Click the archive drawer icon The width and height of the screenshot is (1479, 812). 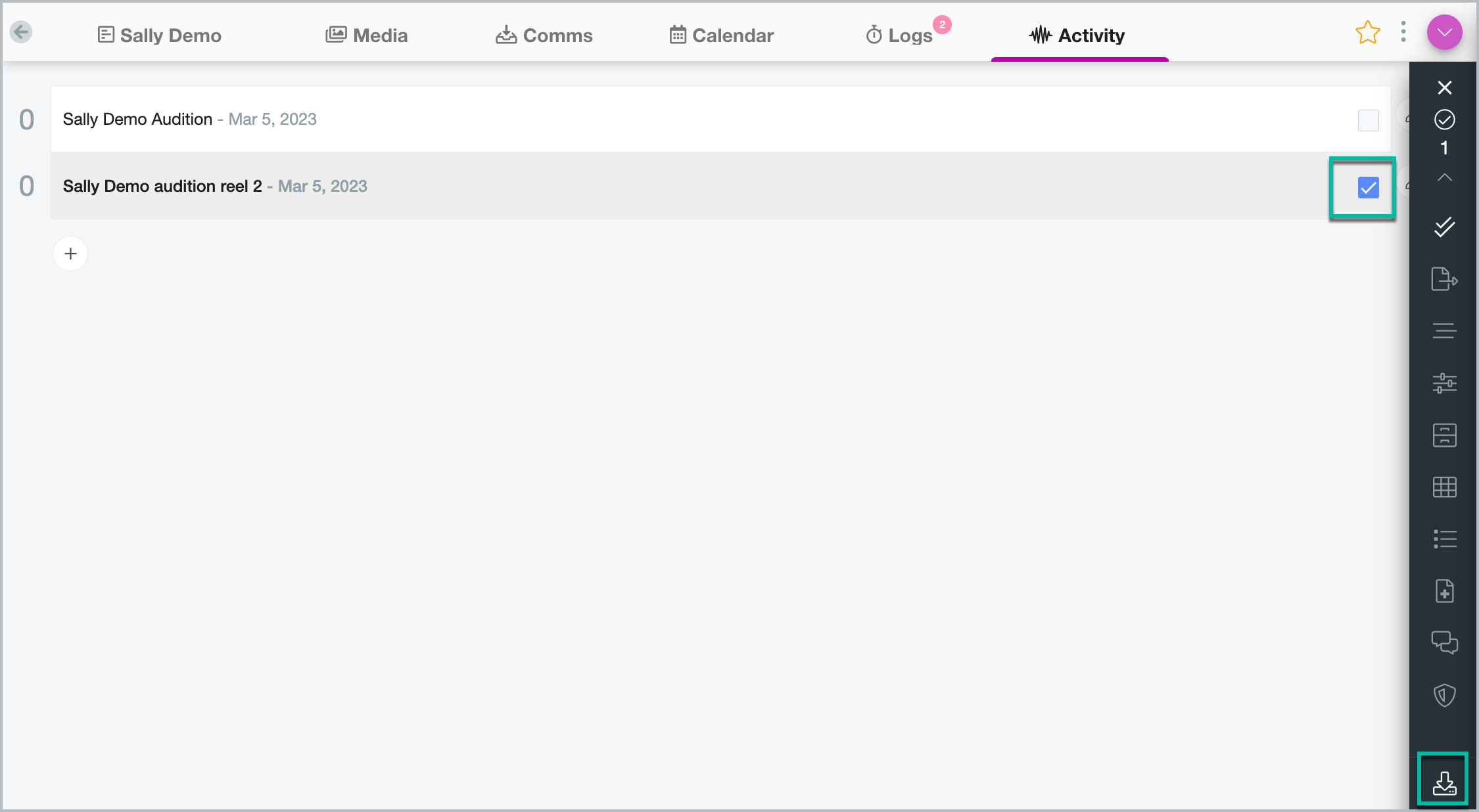click(x=1444, y=435)
